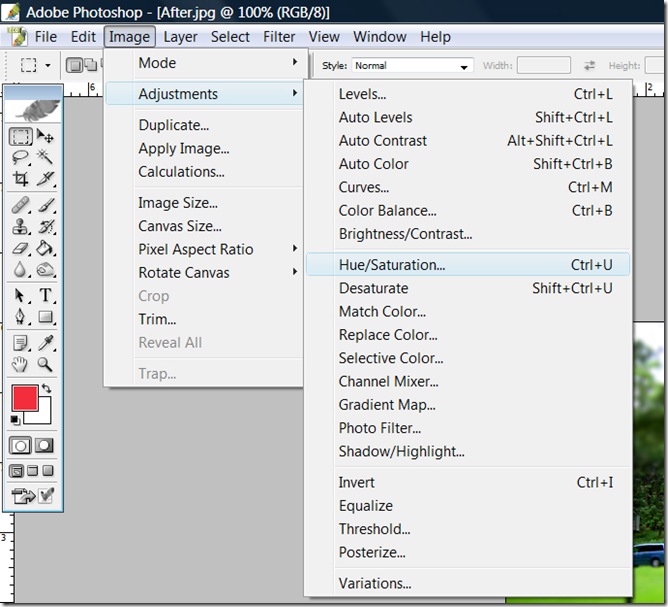Expand the Rotate Canvas submenu
Viewport: 668px width, 607px height.
tap(205, 273)
